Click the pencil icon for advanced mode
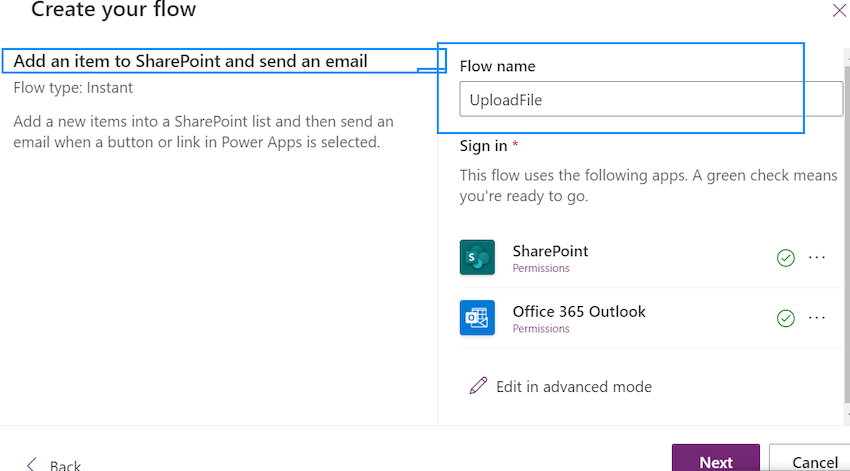Viewport: 850px width, 471px height. point(478,386)
